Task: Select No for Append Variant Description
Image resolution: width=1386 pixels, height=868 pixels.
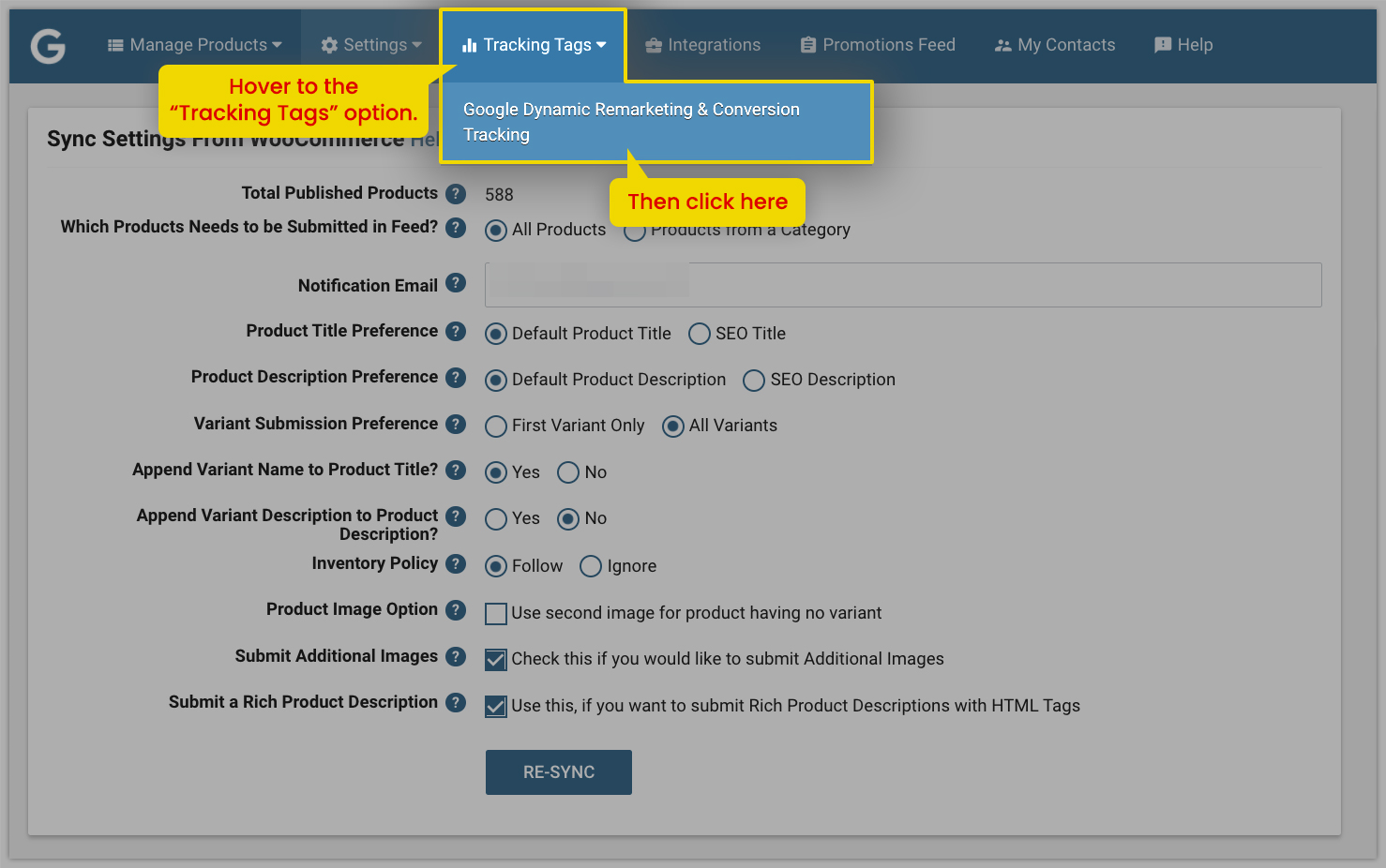Action: (x=568, y=519)
